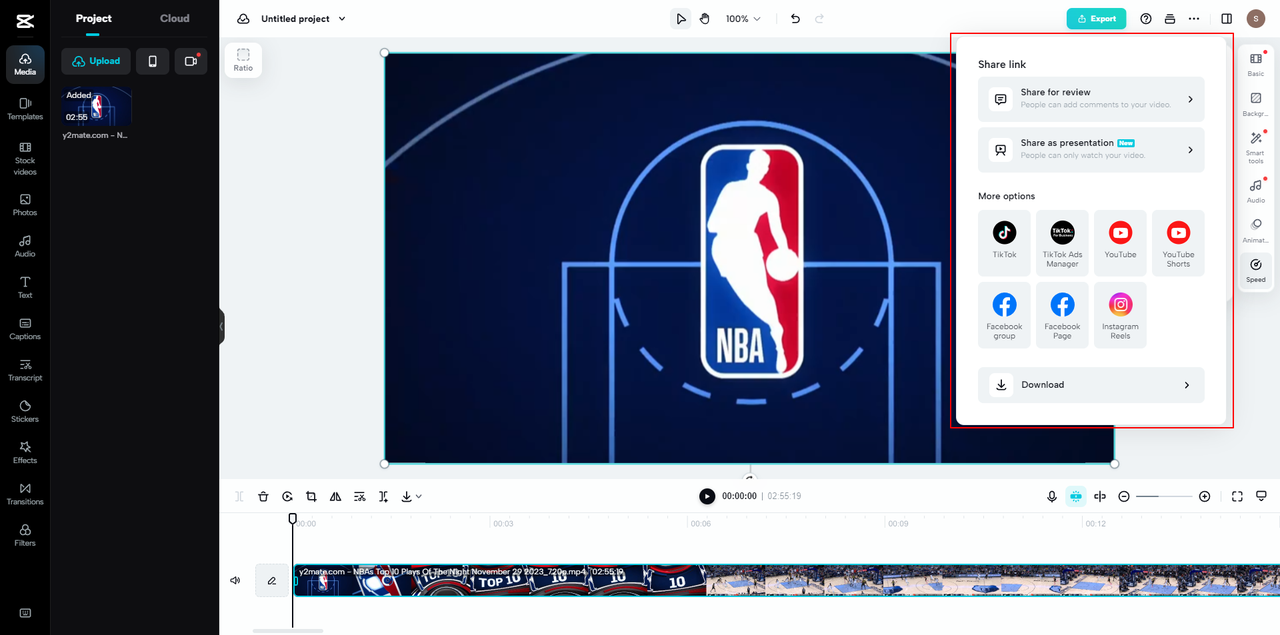
Task: Open the user profile avatar
Action: pyautogui.click(x=1256, y=19)
